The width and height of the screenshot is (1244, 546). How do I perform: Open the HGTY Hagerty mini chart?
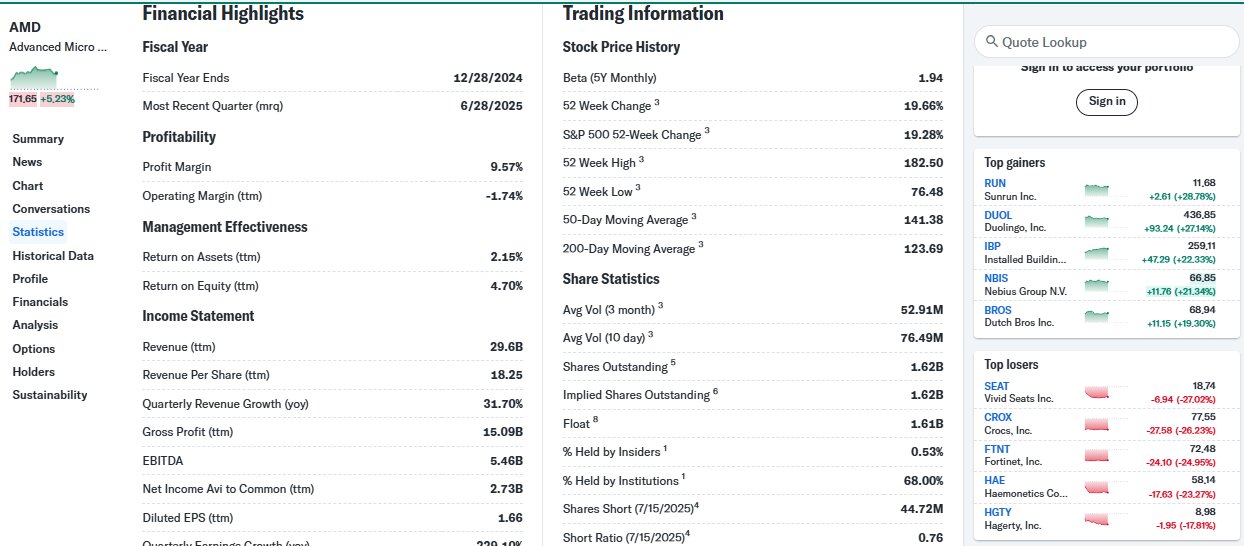click(1096, 519)
